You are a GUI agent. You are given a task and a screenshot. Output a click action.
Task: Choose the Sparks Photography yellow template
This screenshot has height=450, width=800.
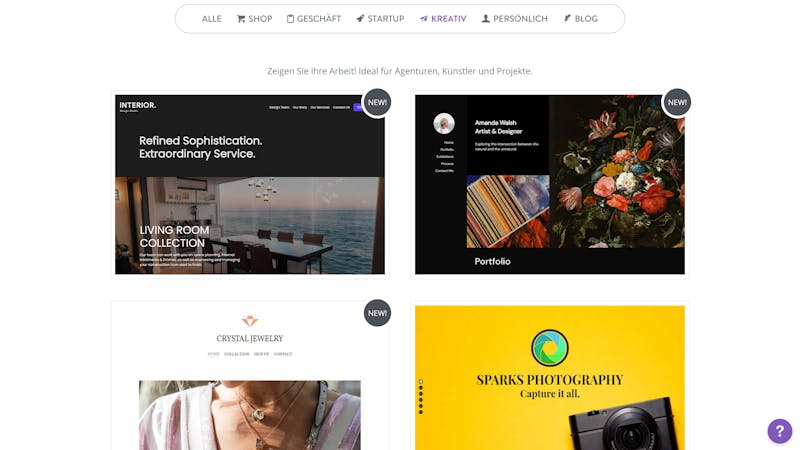[x=549, y=378]
